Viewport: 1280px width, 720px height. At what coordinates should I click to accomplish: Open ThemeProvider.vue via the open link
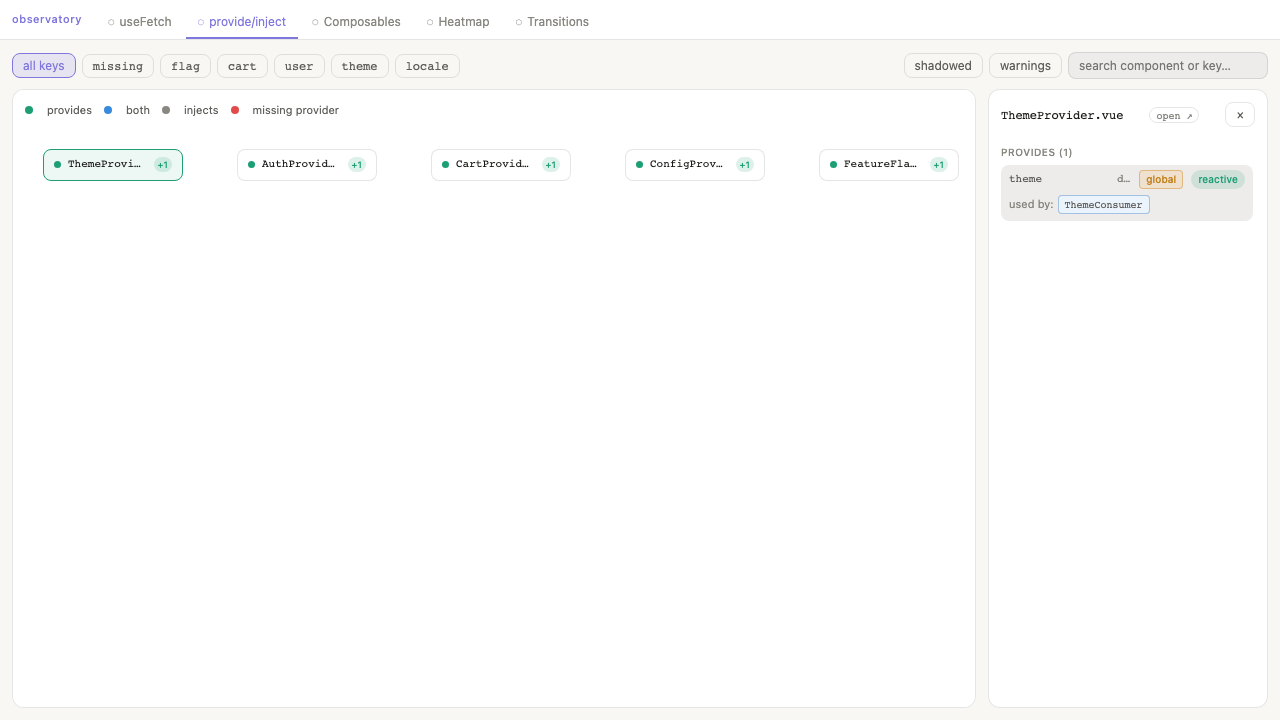pyautogui.click(x=1173, y=116)
